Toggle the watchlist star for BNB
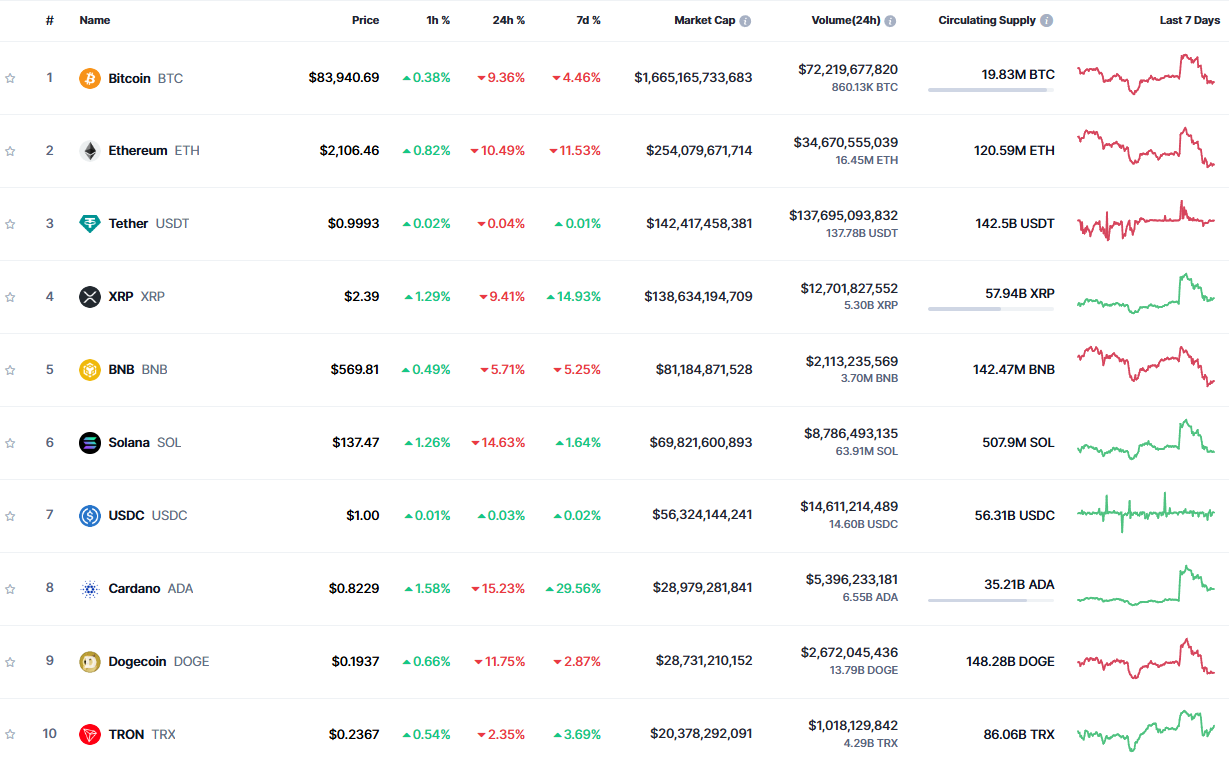 click(10, 370)
